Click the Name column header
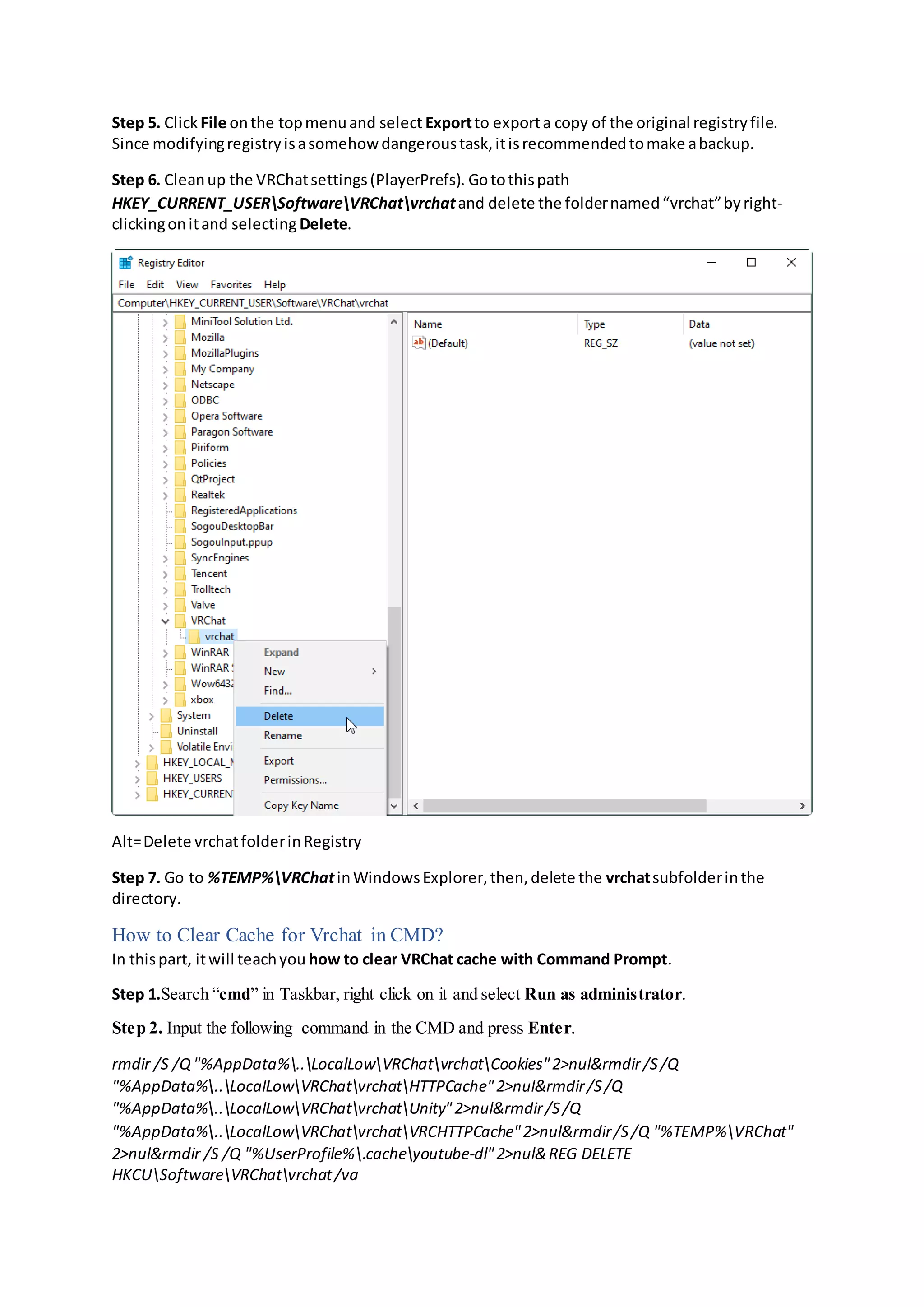924x1307 pixels. [428, 324]
